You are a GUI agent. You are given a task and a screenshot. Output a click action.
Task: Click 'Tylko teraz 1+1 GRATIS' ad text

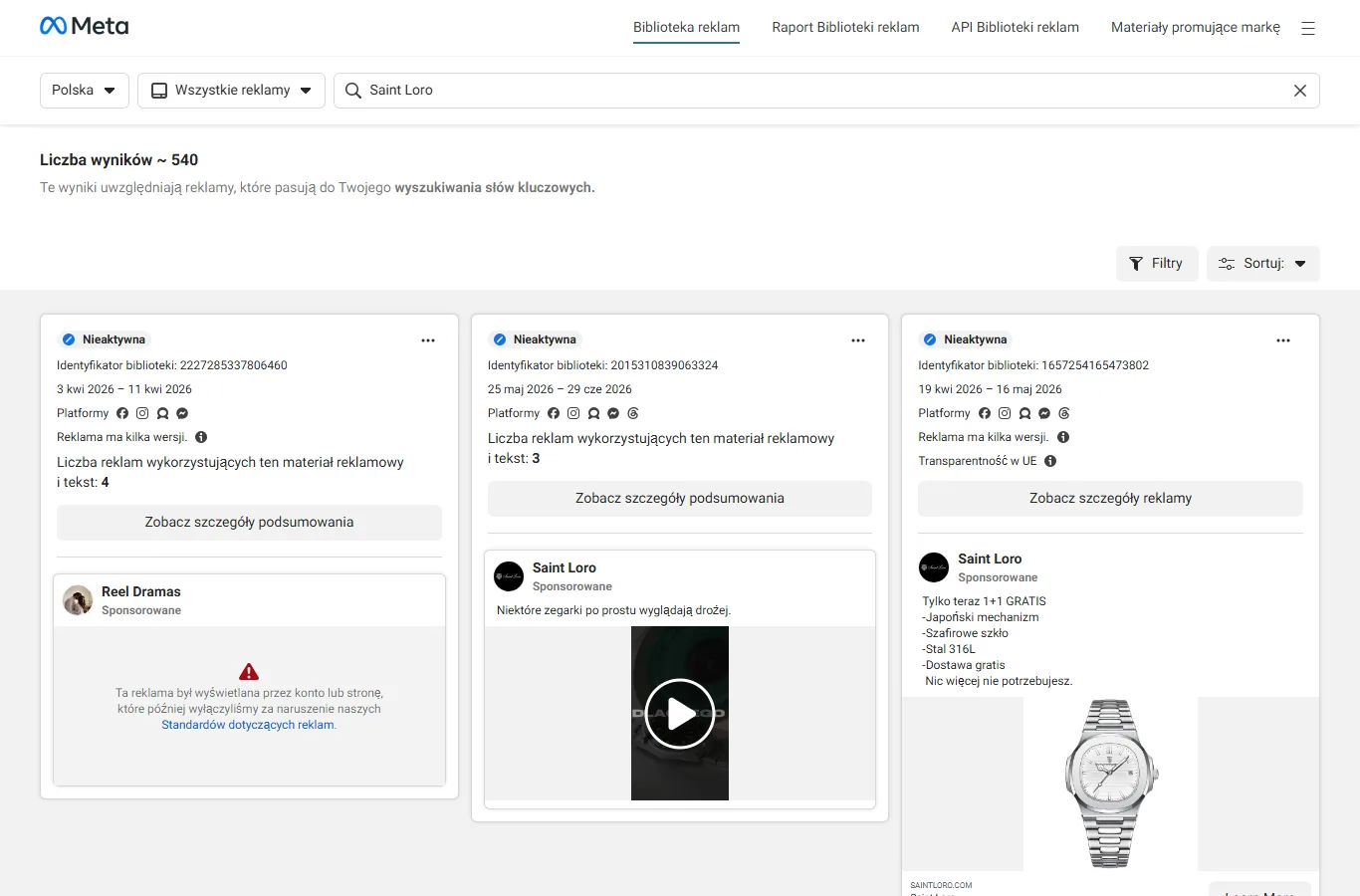[x=984, y=601]
